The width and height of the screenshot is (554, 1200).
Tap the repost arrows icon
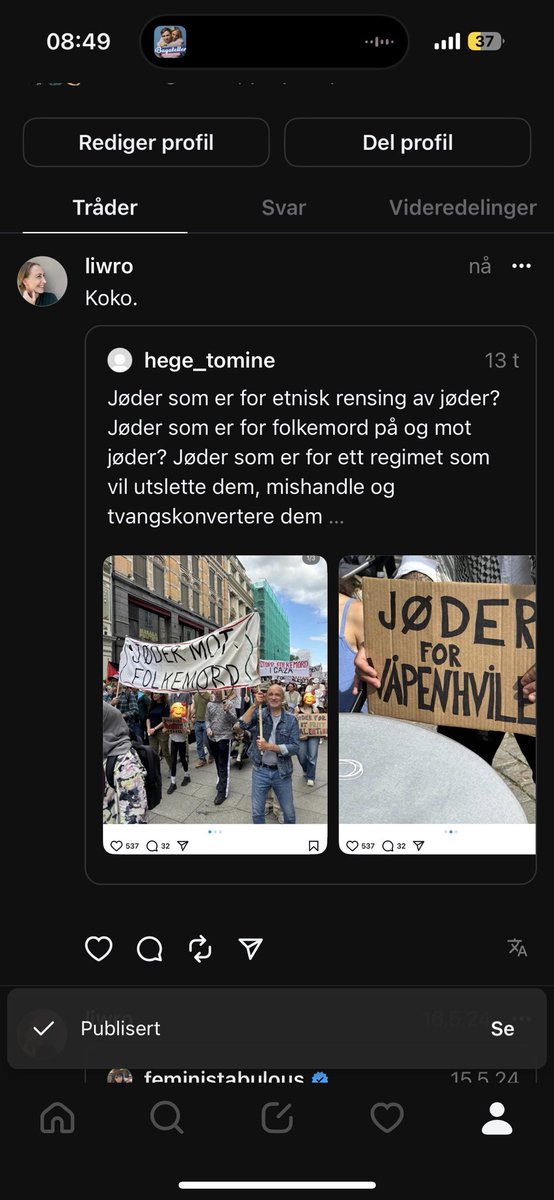[x=200, y=948]
